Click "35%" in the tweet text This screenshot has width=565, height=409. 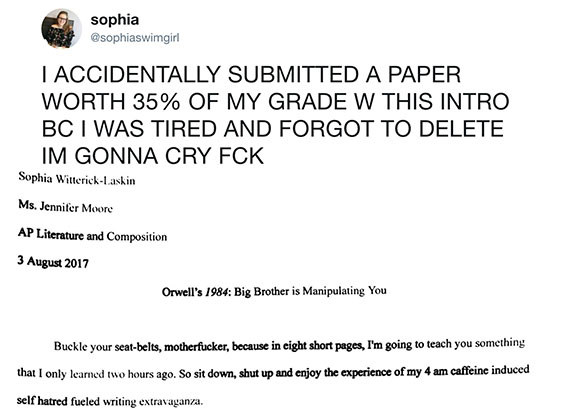(156, 101)
